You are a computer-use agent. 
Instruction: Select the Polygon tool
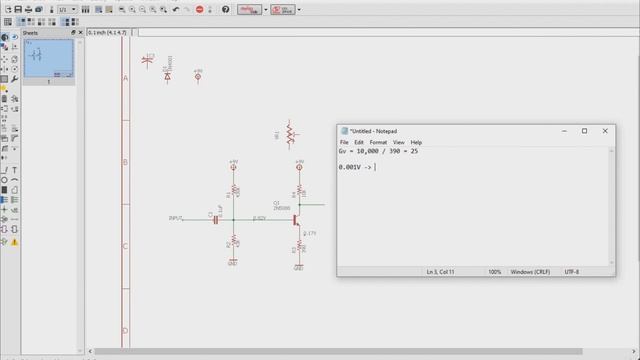15,190
